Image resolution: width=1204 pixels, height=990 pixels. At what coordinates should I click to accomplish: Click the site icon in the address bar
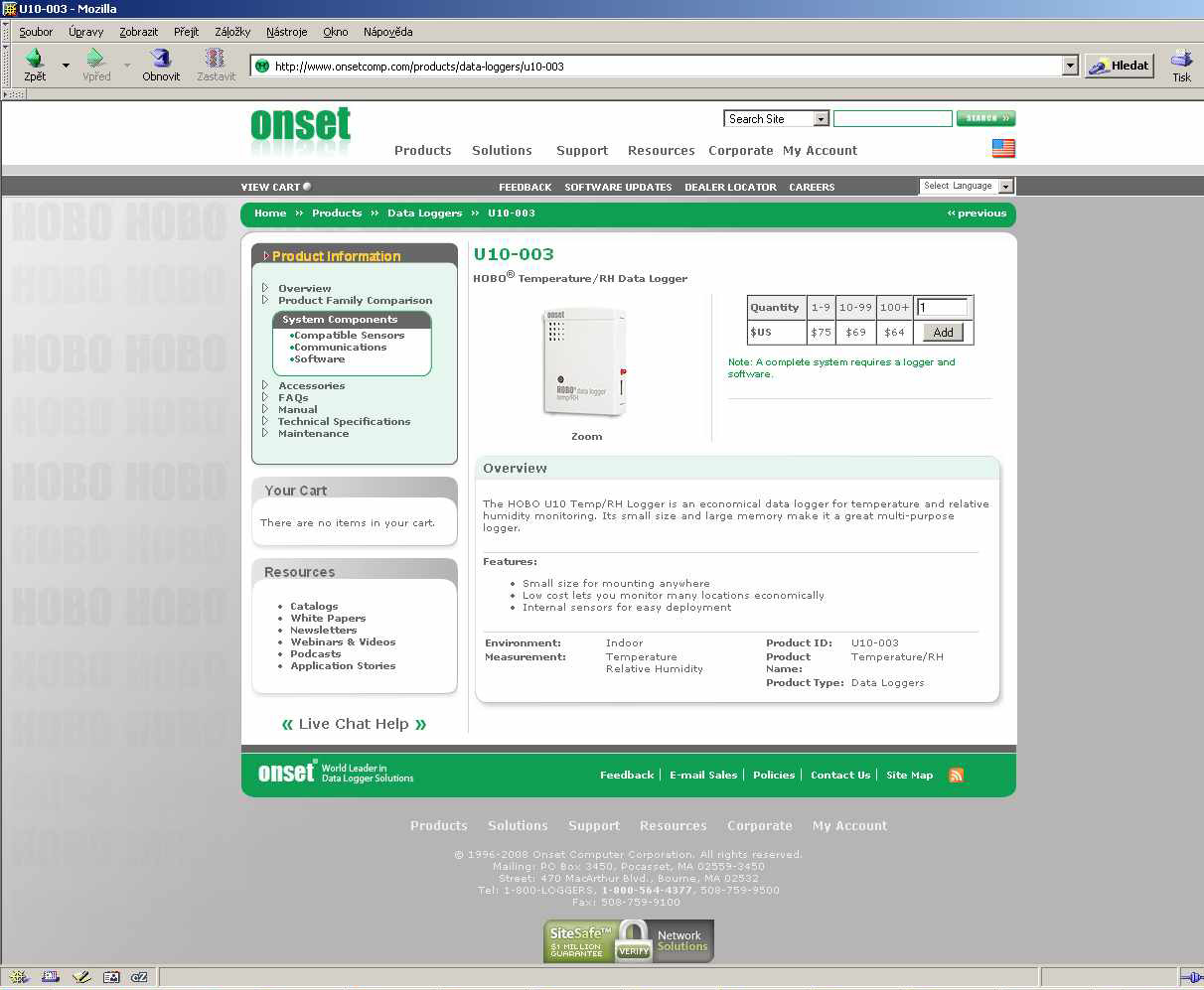(262, 67)
